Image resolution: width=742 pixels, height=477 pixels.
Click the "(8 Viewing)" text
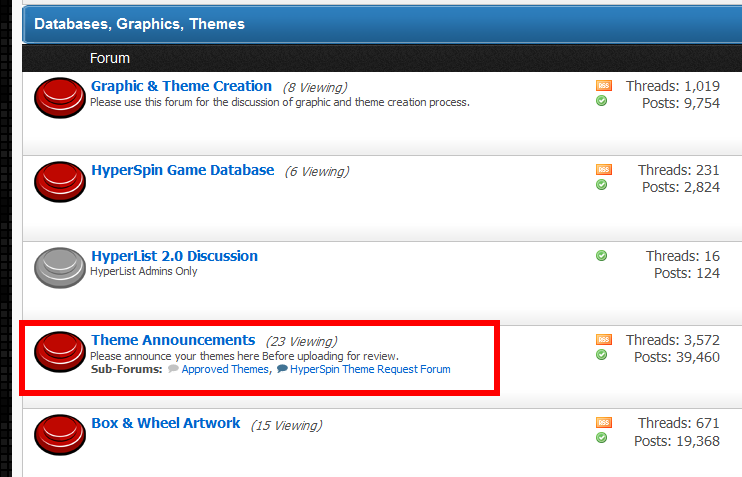click(315, 88)
